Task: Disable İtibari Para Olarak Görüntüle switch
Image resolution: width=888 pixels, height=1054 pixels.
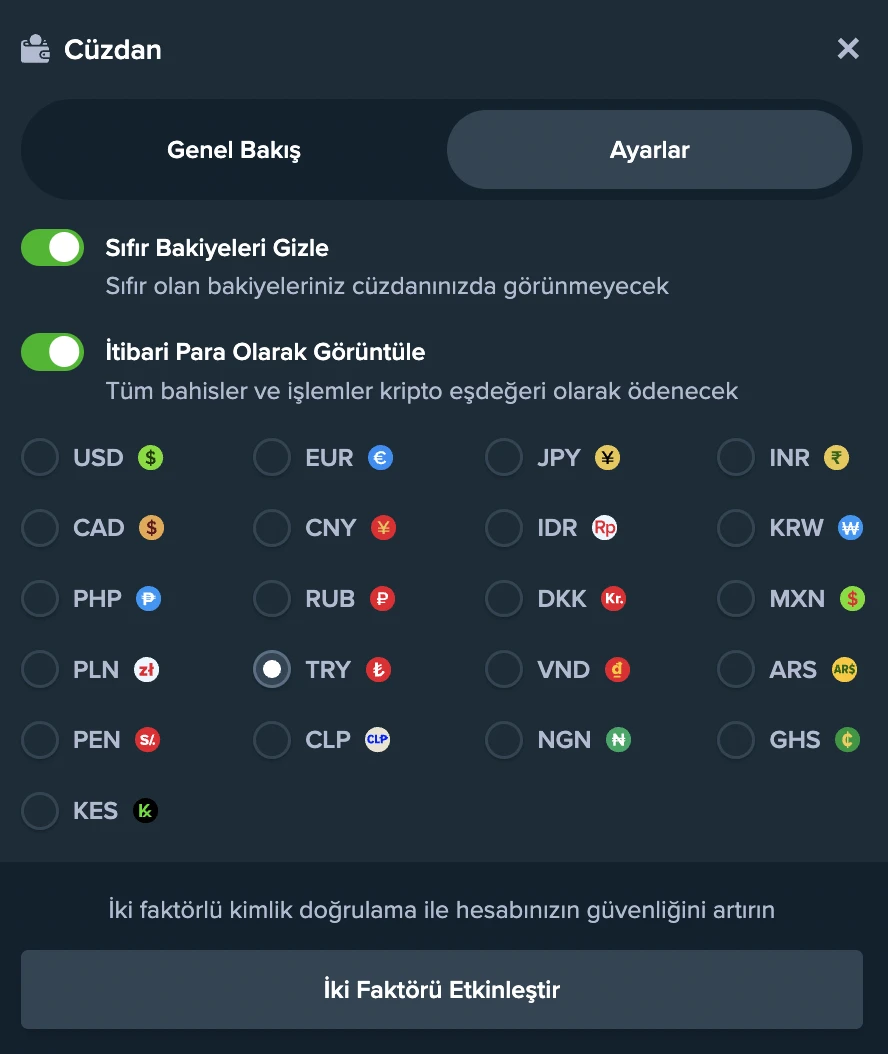Action: (52, 352)
